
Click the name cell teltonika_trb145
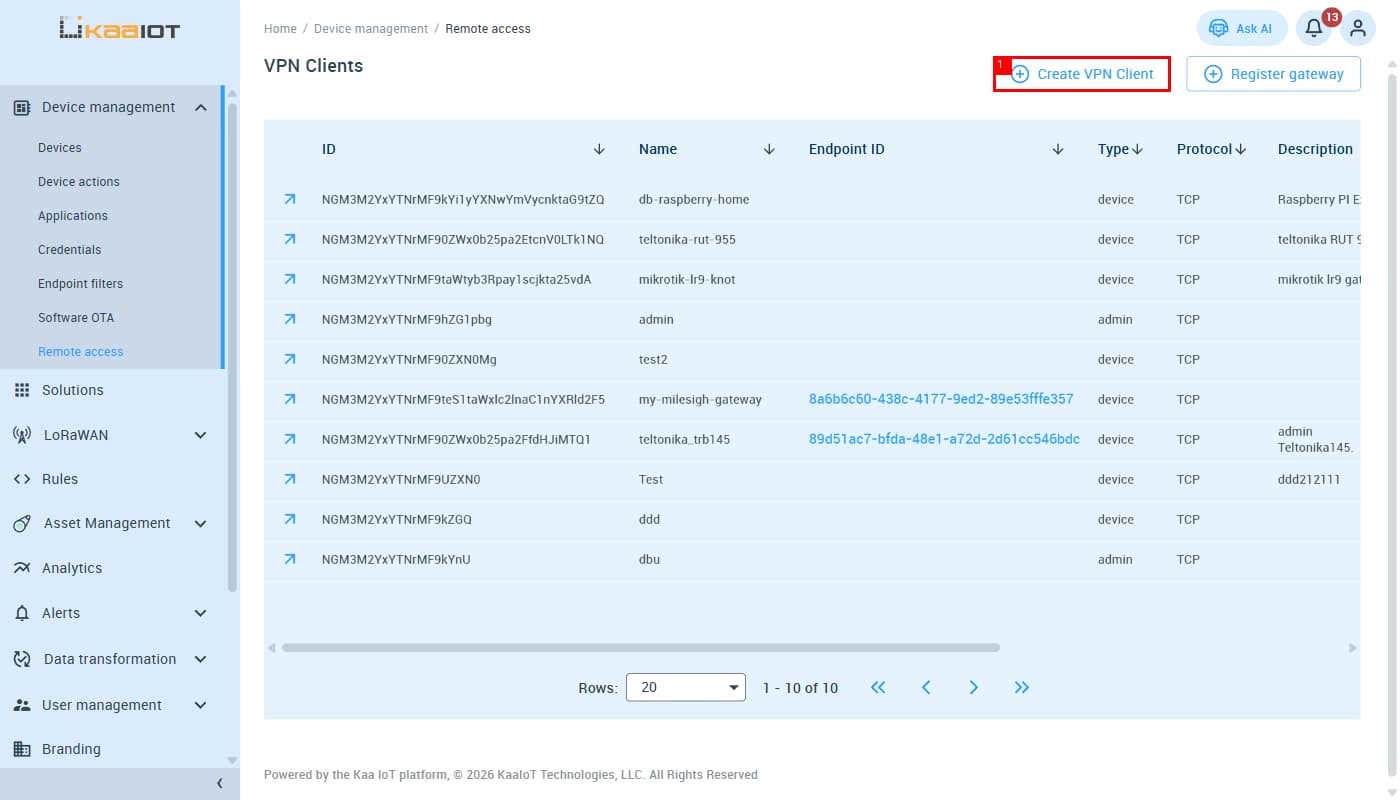[684, 439]
